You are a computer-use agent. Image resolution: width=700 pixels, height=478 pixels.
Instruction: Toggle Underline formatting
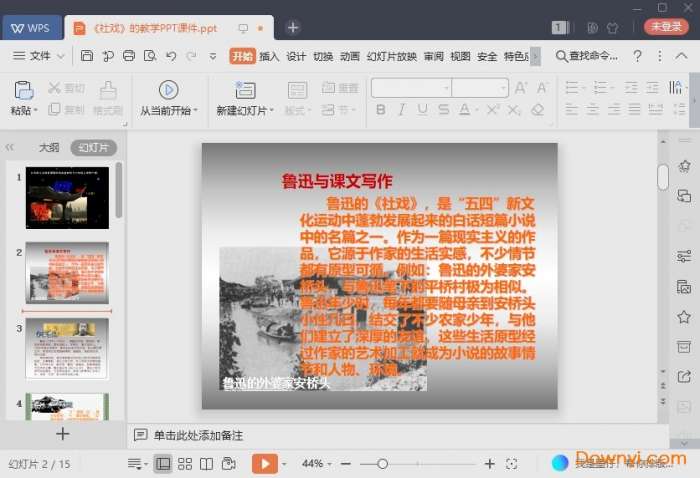[x=422, y=109]
